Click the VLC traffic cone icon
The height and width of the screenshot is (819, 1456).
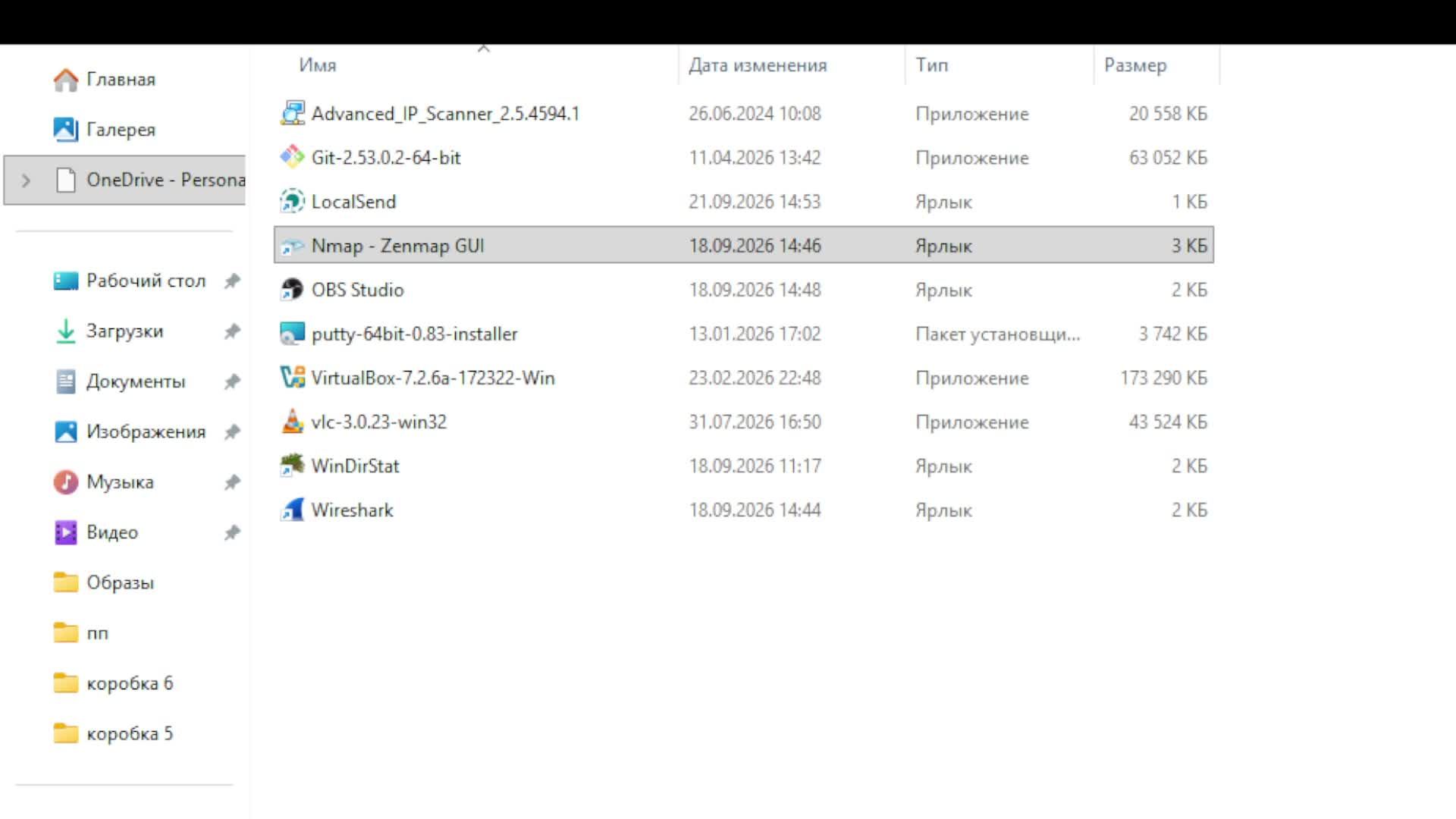pos(292,422)
